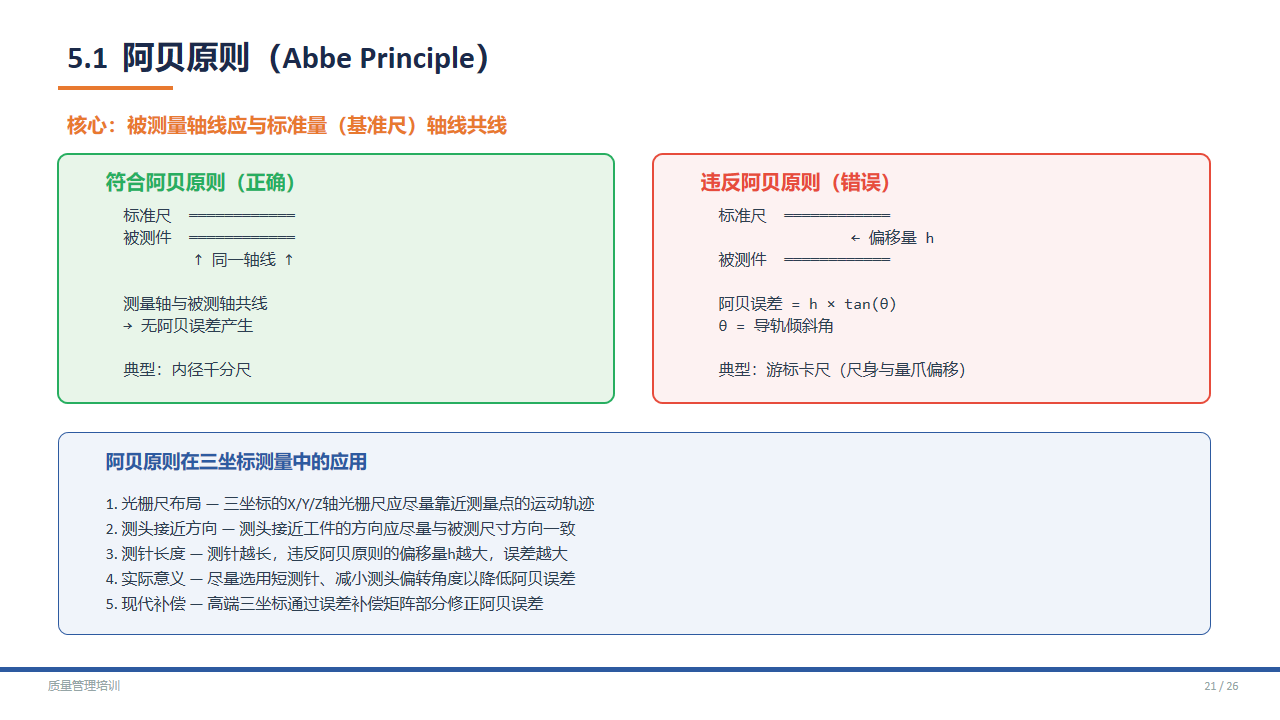Screen dimensions: 1280x720
Task: Click the "θ = 导轨倾斜角" definition line
Action: coord(775,326)
